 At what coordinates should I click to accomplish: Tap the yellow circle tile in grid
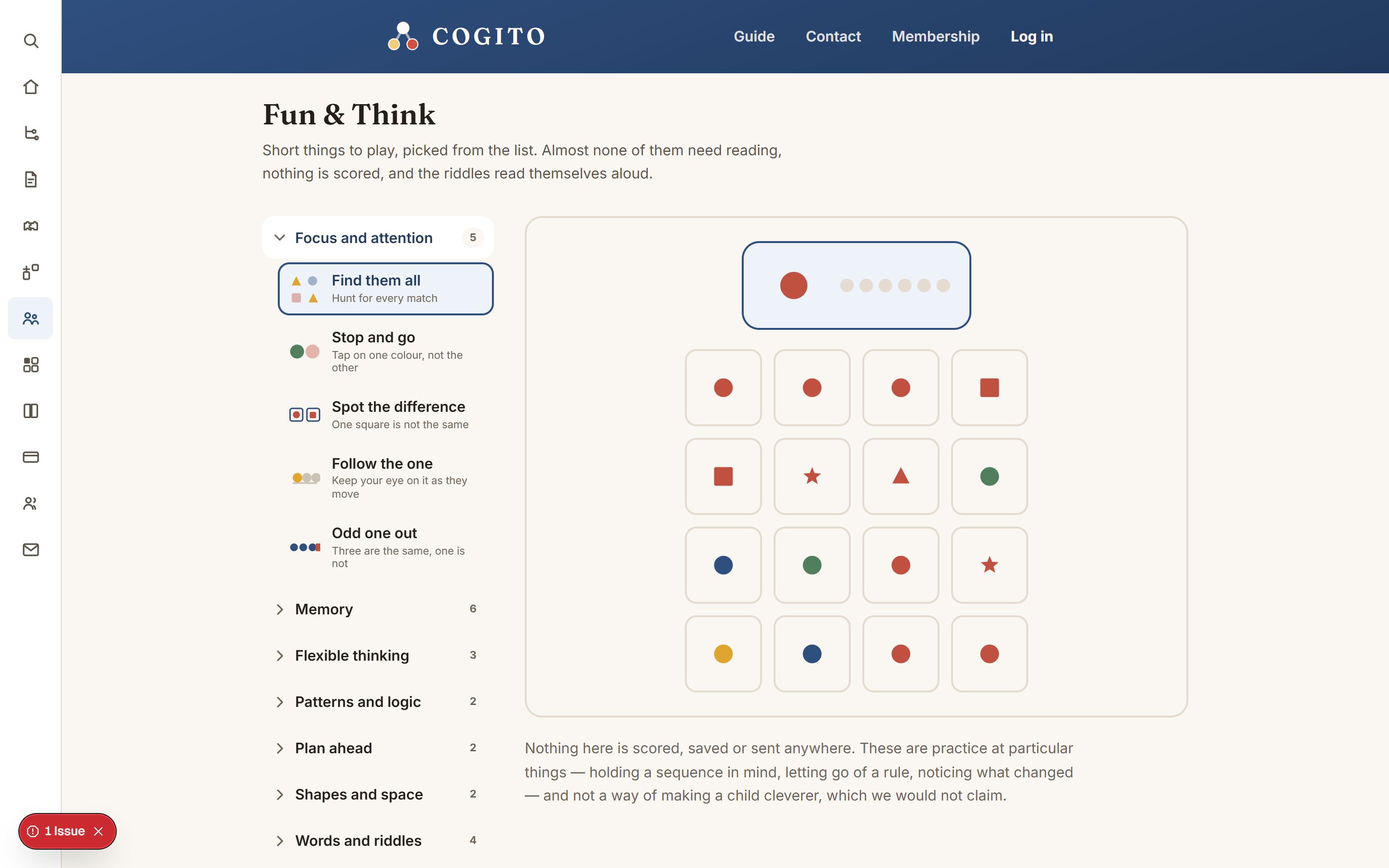point(723,653)
